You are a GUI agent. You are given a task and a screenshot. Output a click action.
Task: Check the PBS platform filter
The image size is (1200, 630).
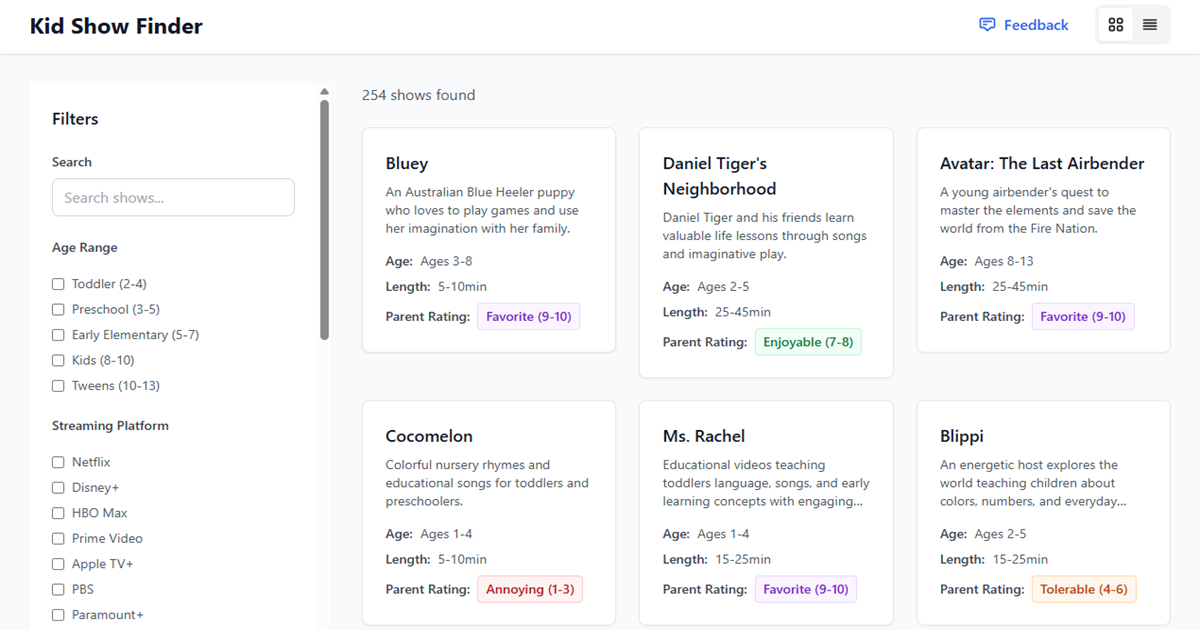(58, 590)
